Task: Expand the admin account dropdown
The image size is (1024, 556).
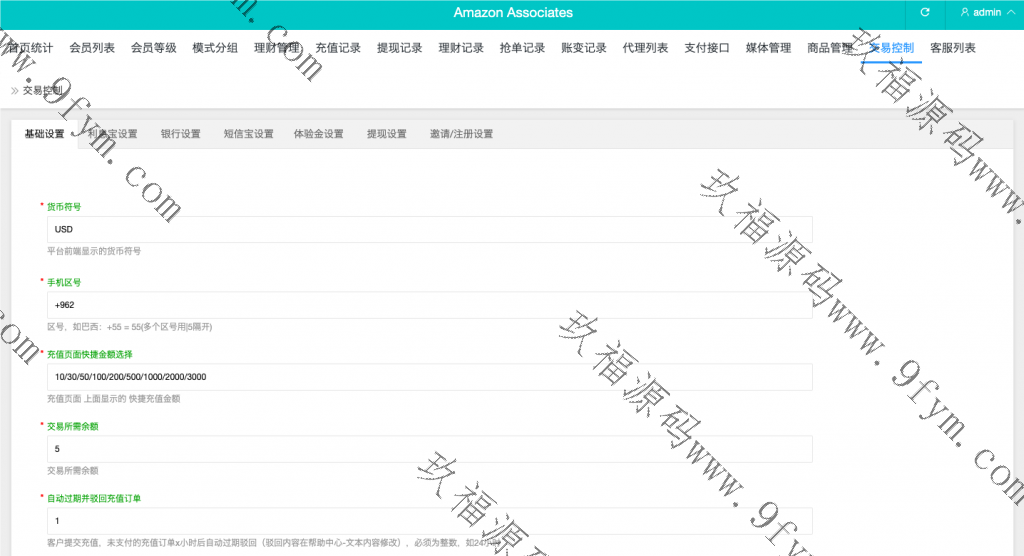Action: [x=1010, y=13]
